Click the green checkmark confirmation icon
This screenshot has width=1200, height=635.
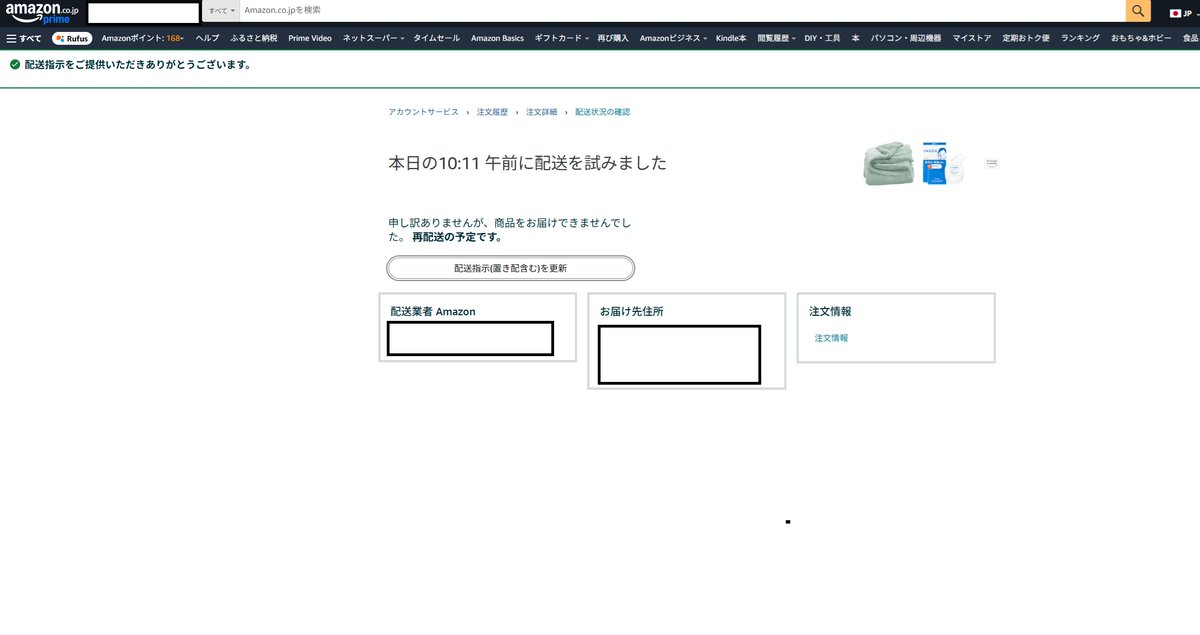click(14, 64)
